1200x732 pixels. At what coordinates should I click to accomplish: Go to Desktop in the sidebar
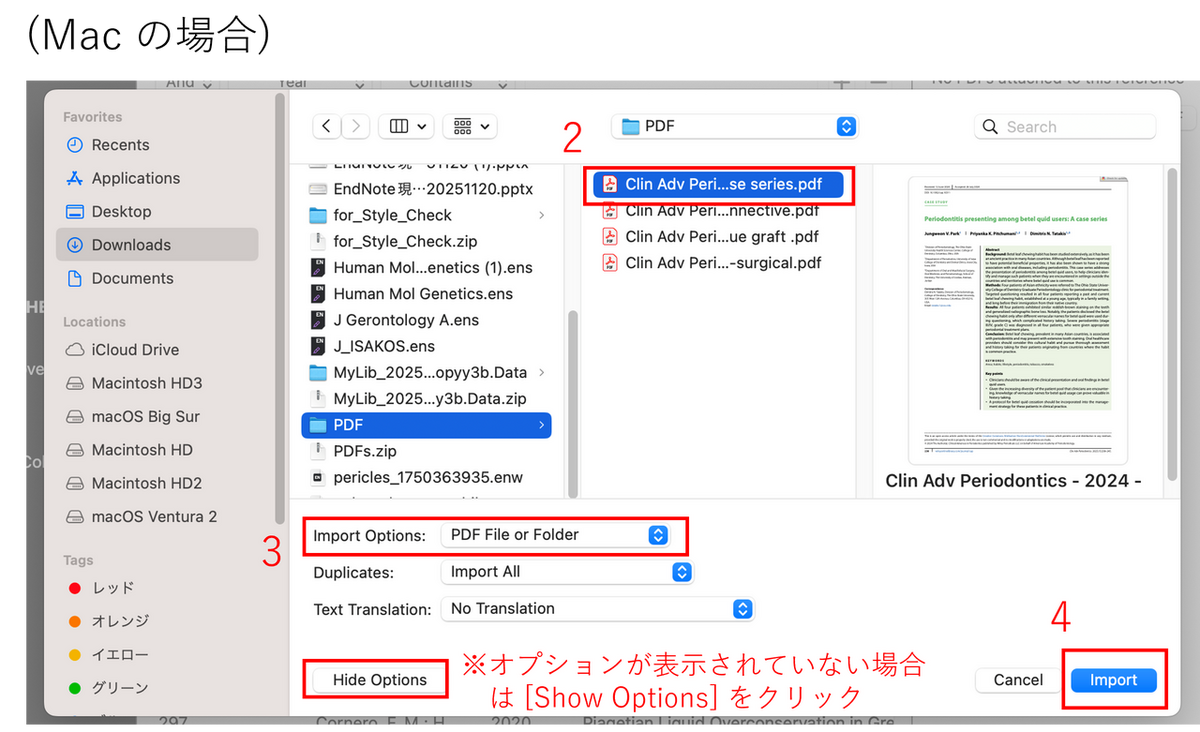[x=121, y=212]
